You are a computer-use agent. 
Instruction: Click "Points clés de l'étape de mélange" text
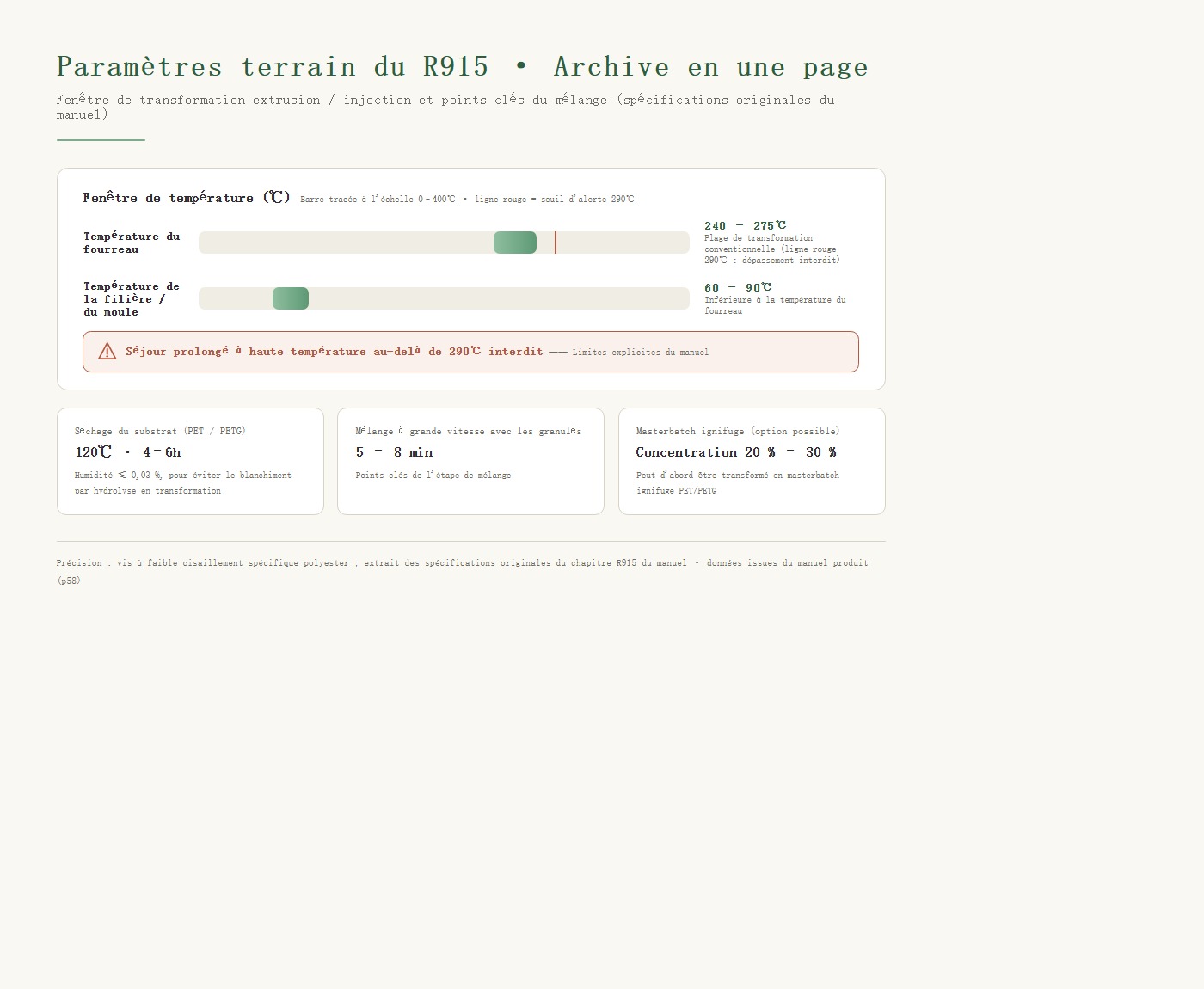click(x=433, y=475)
